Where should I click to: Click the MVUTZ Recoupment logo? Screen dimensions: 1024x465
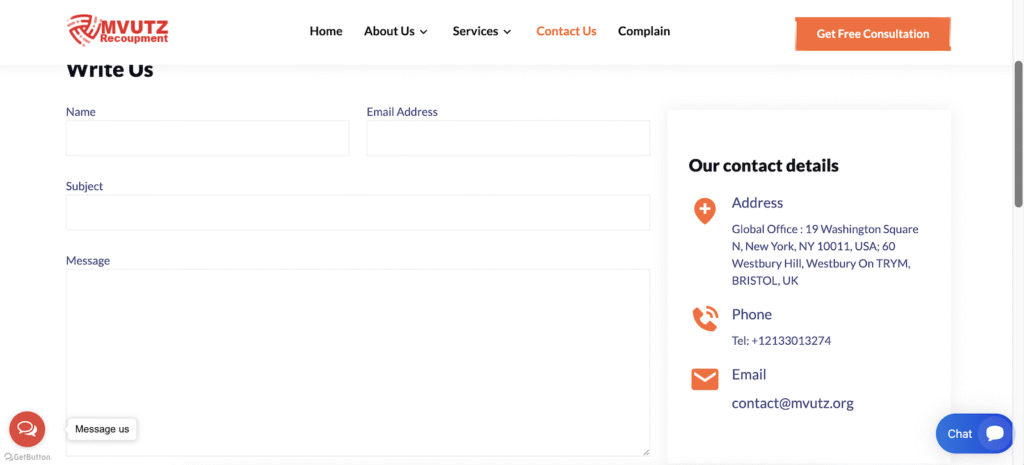coord(117,30)
